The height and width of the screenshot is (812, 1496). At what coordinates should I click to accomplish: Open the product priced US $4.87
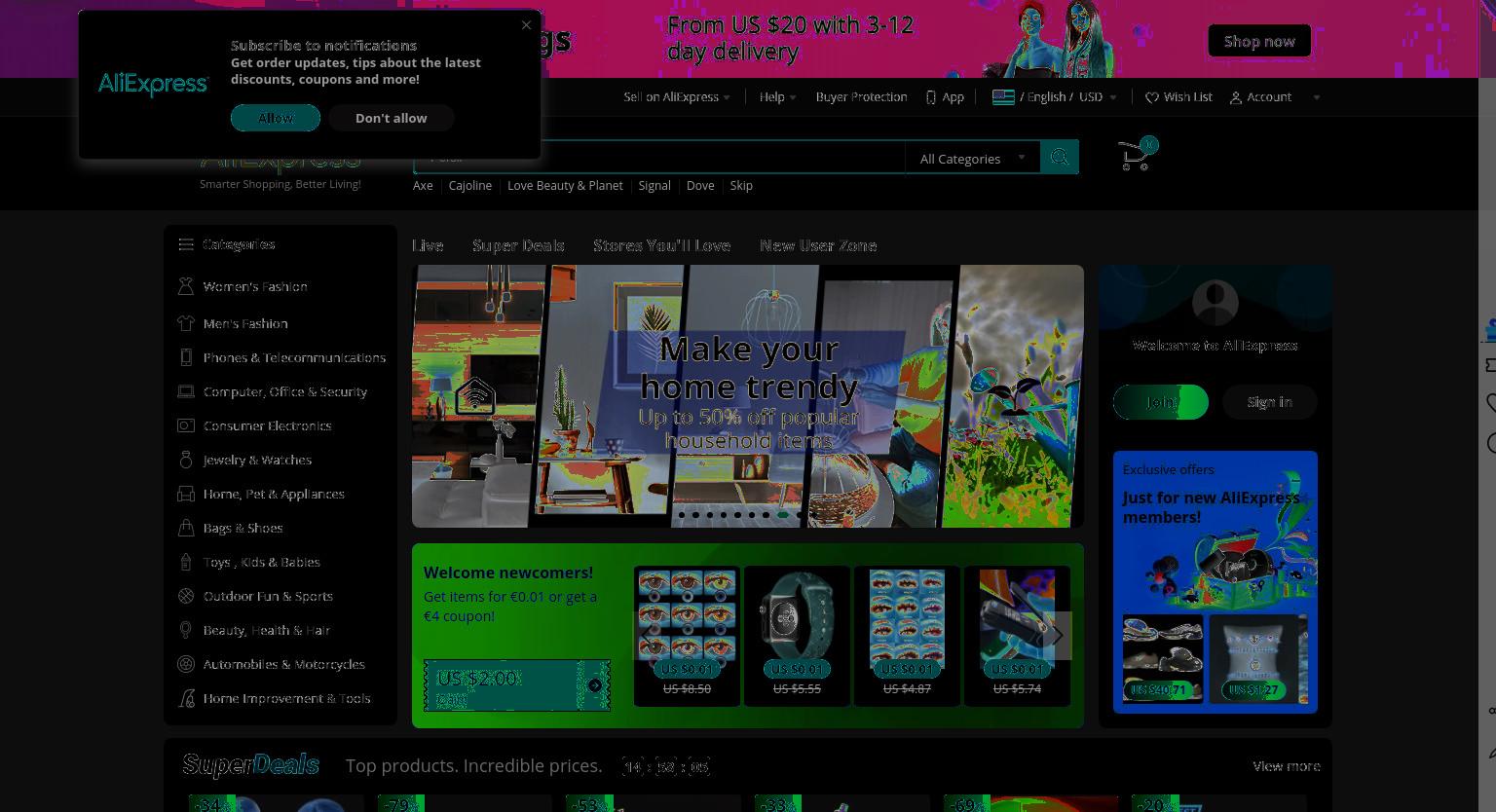coord(907,635)
